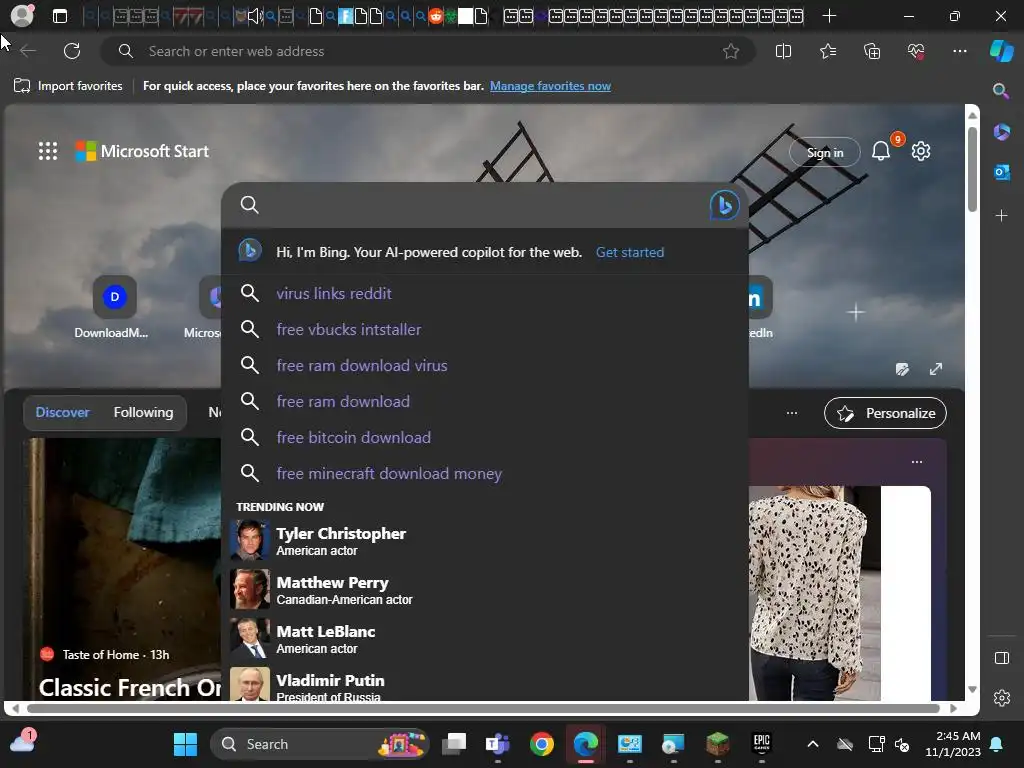Image resolution: width=1024 pixels, height=768 pixels.
Task: Select suggestion 'free minecraft download money'
Action: (485, 473)
